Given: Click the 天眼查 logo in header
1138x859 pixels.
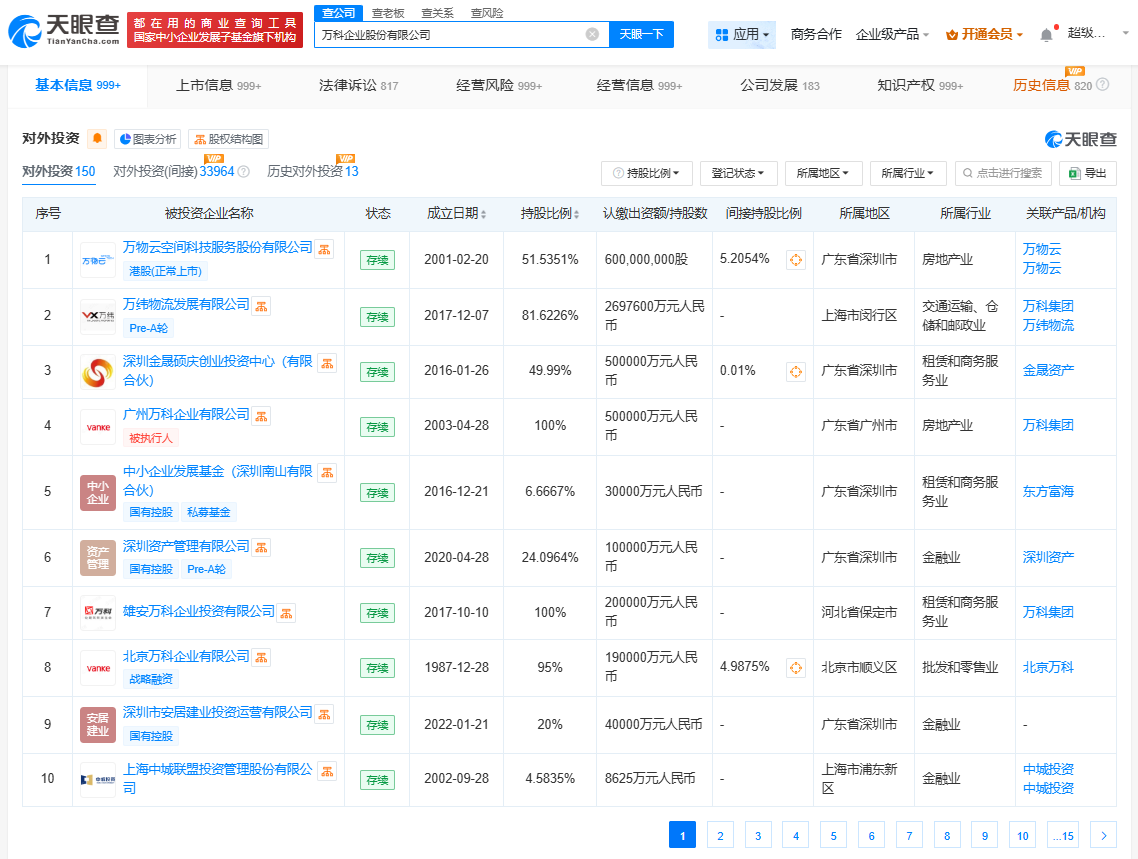Looking at the screenshot, I should (64, 31).
